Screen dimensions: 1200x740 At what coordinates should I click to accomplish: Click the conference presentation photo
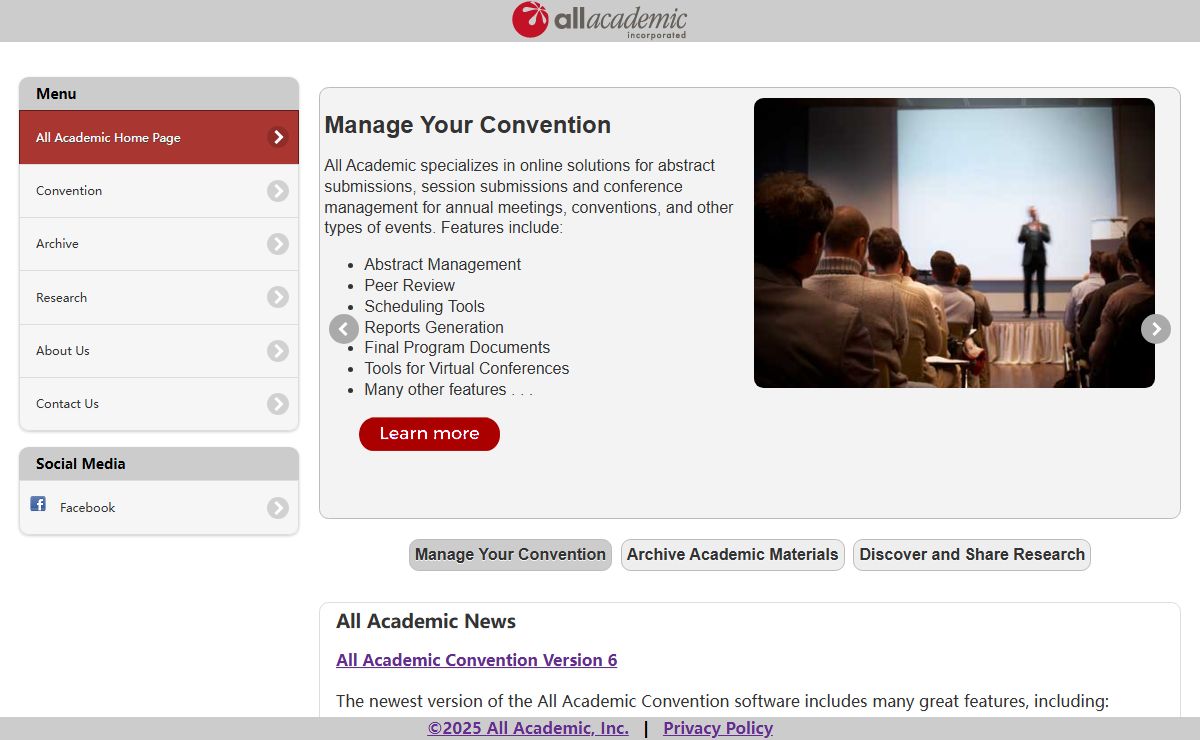(954, 243)
